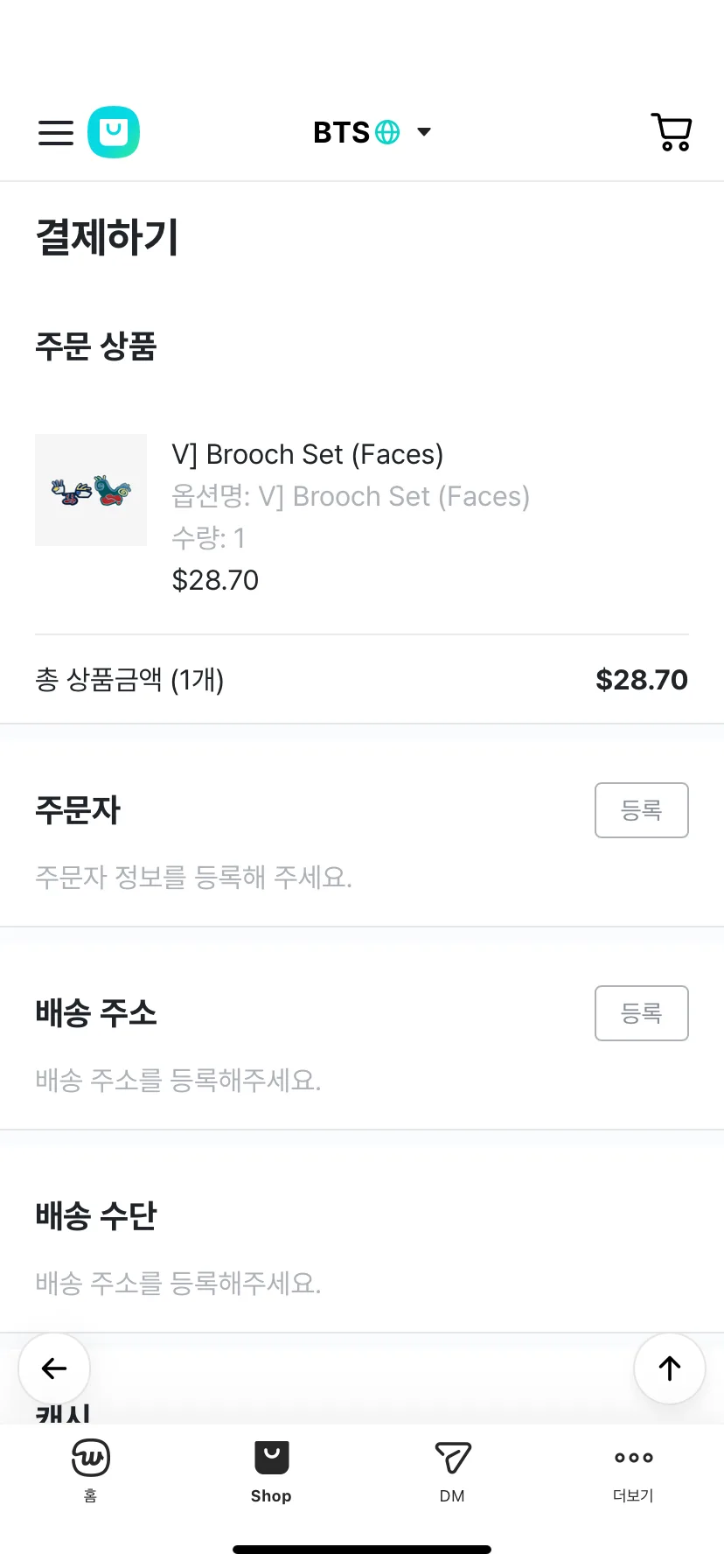Tap the Weverse Shop logo icon

click(x=114, y=132)
